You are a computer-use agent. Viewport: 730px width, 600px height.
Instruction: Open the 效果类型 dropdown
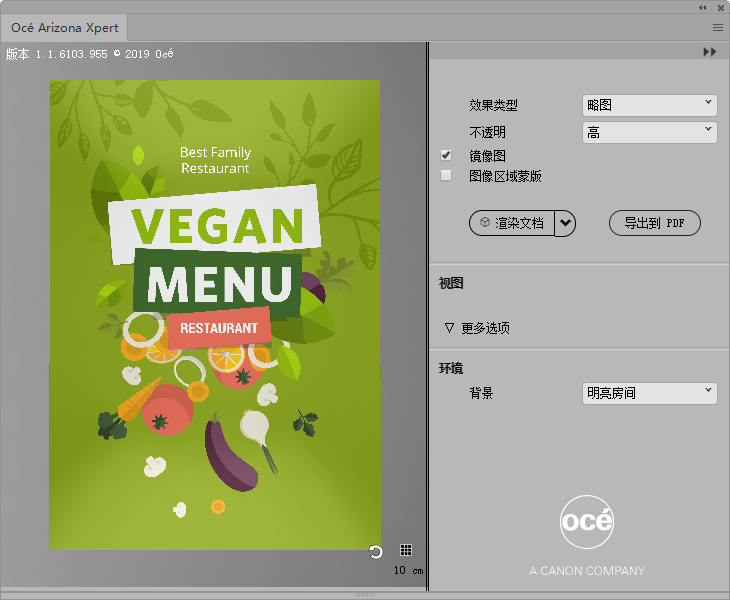(x=649, y=105)
